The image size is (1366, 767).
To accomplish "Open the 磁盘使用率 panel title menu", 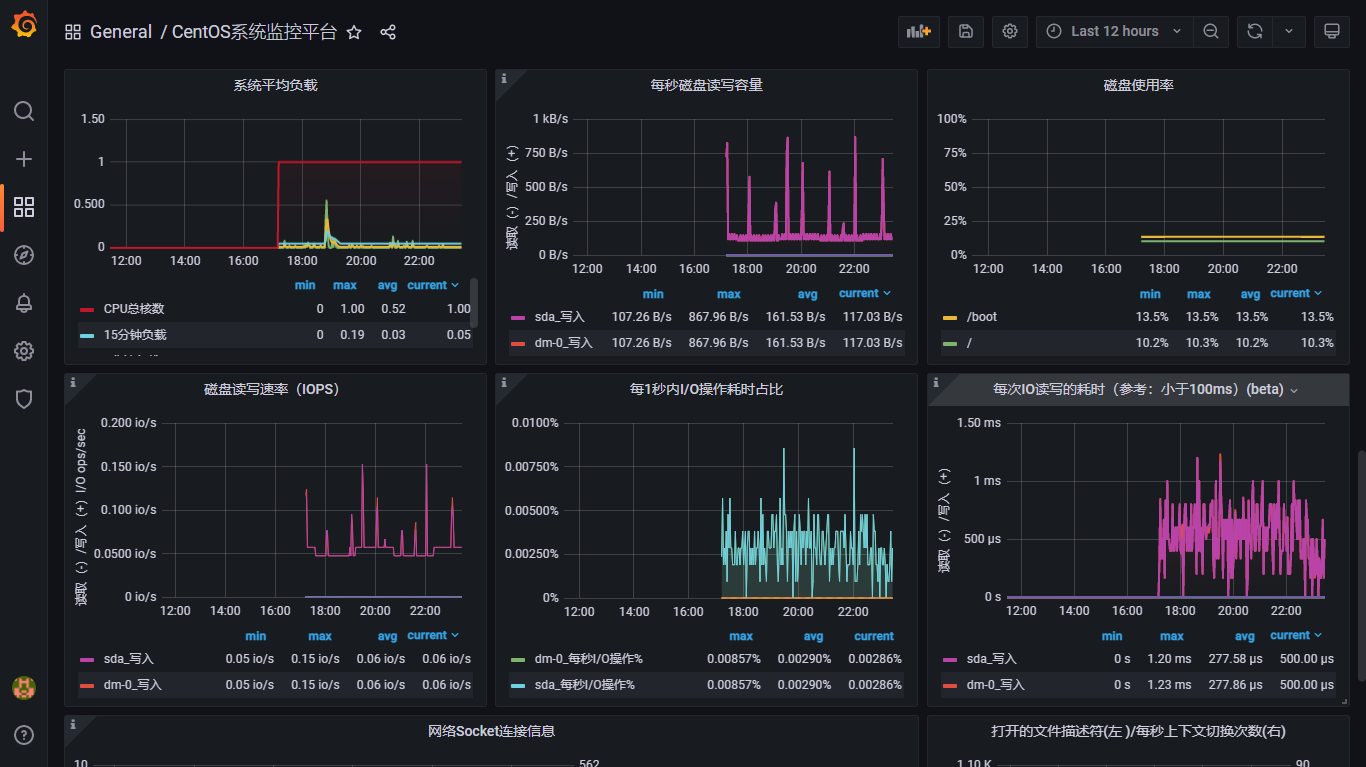I will pyautogui.click(x=1138, y=86).
